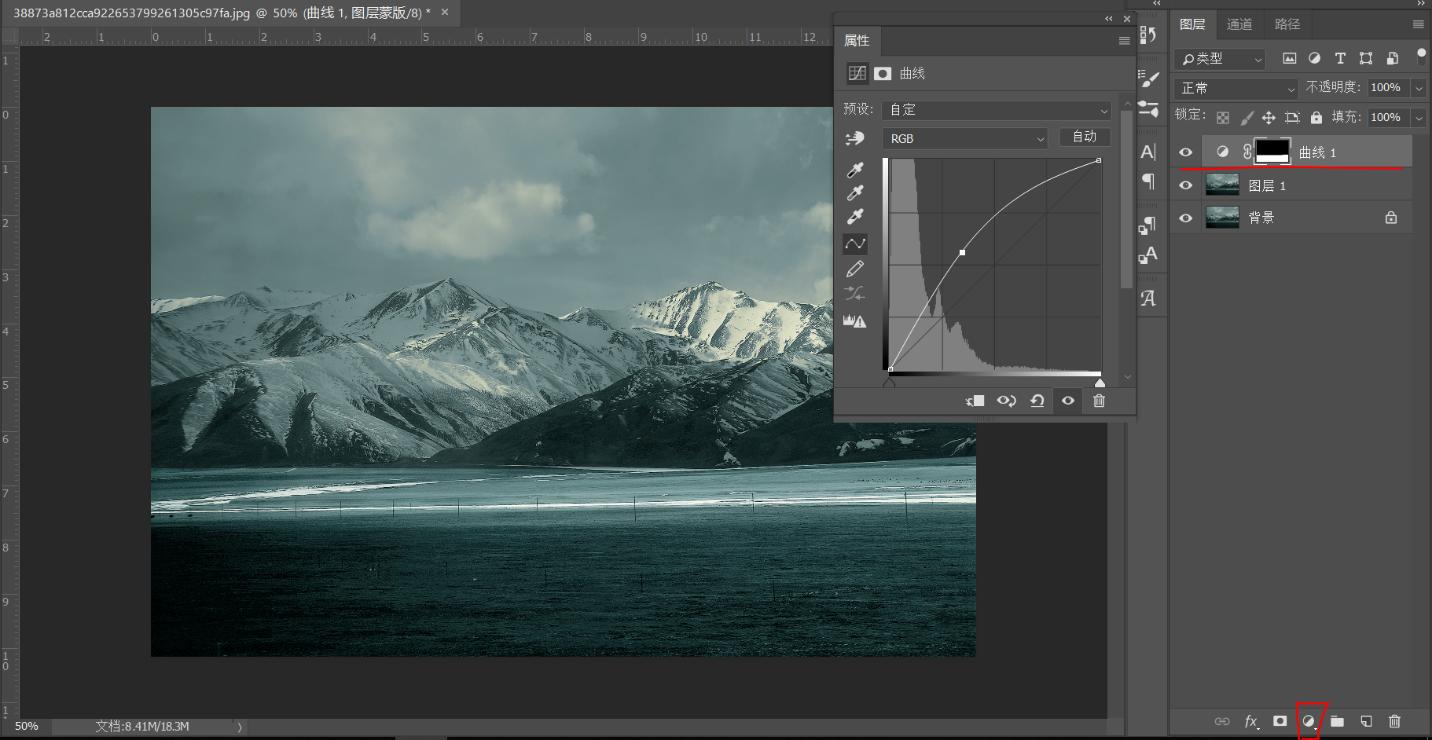Select the on-image adjustment (targeted) tool
This screenshot has width=1432, height=740.
[x=855, y=137]
